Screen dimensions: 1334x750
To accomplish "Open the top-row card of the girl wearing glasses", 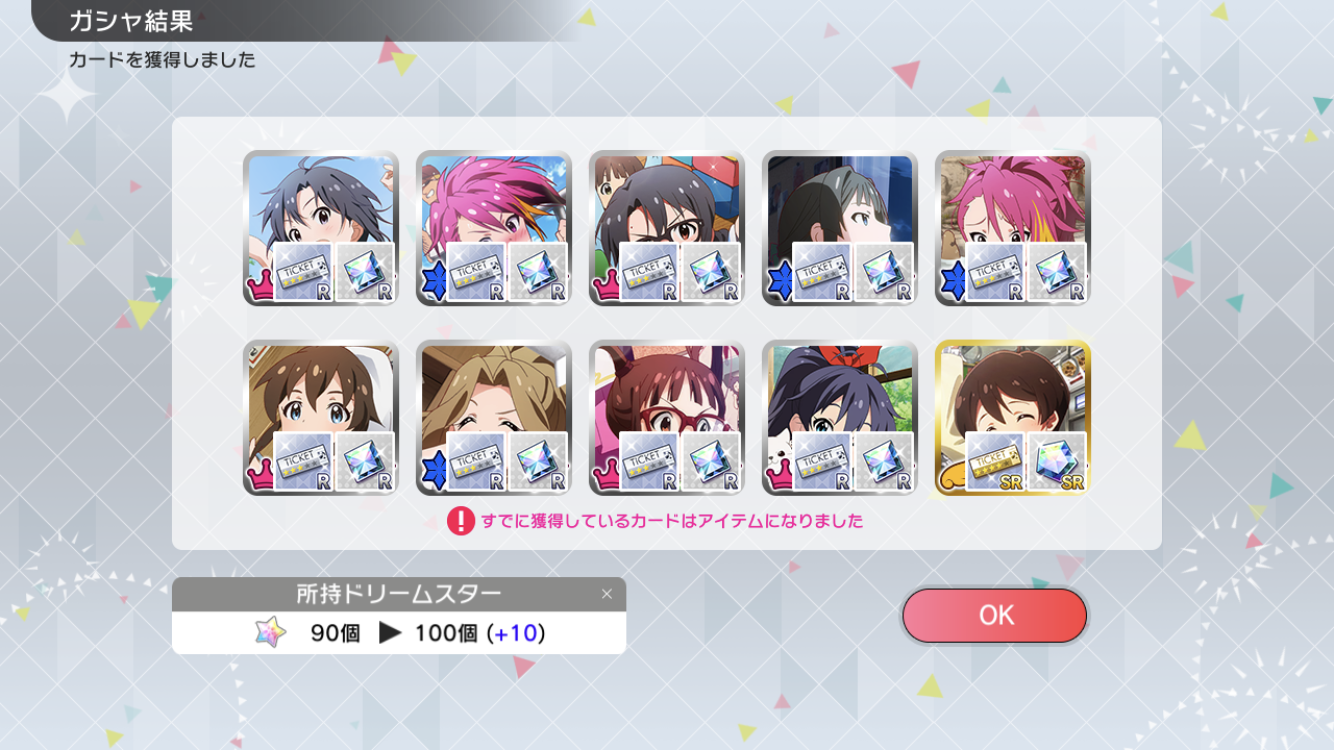I will click(667, 228).
